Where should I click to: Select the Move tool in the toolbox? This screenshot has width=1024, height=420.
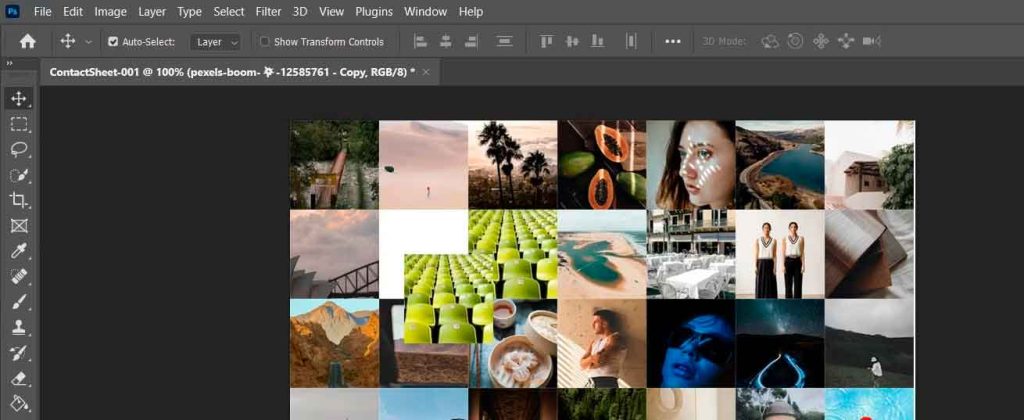coord(19,99)
